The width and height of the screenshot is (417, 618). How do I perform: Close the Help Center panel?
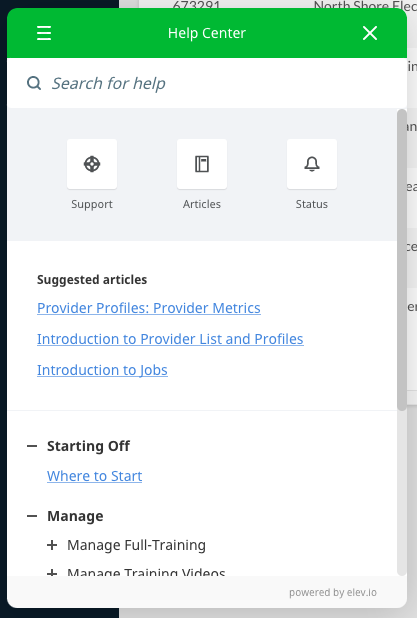pyautogui.click(x=370, y=33)
